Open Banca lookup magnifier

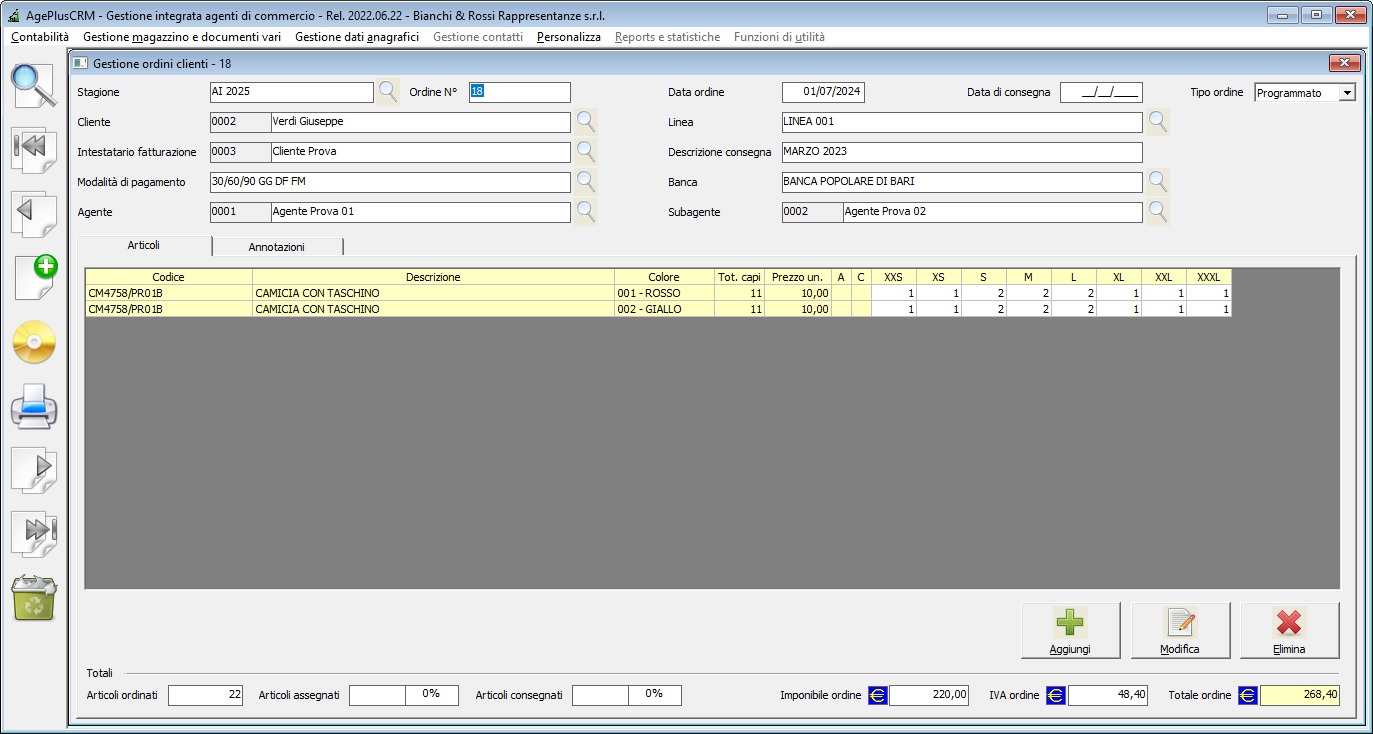click(x=1158, y=182)
